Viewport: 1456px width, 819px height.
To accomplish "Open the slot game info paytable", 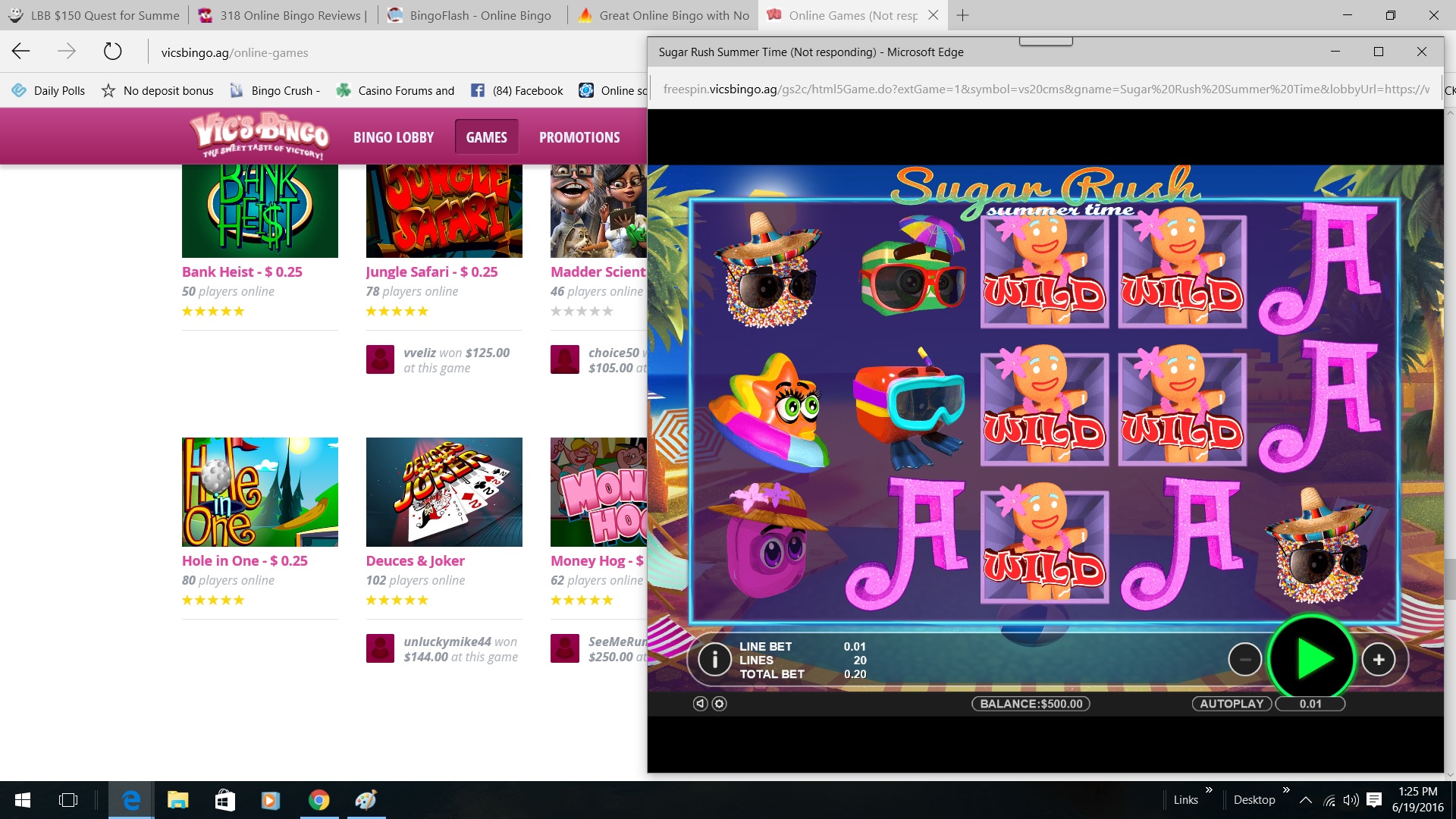I will (714, 660).
